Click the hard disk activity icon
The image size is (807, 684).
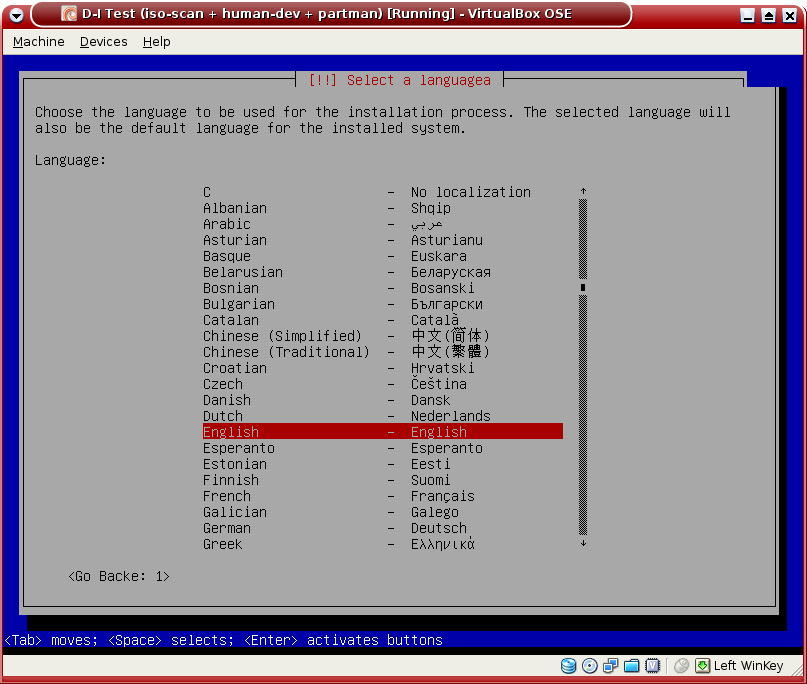pos(569,665)
